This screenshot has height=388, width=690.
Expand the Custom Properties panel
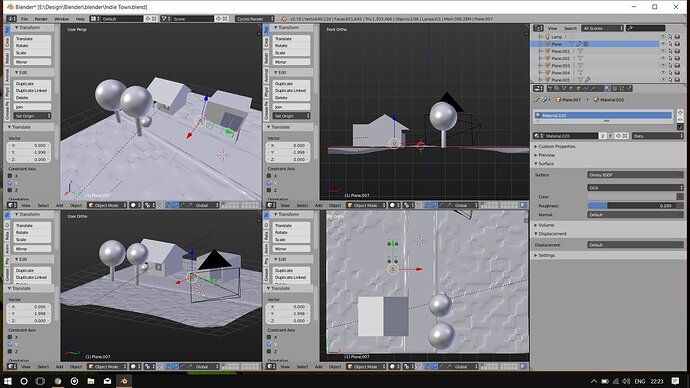tap(557, 146)
